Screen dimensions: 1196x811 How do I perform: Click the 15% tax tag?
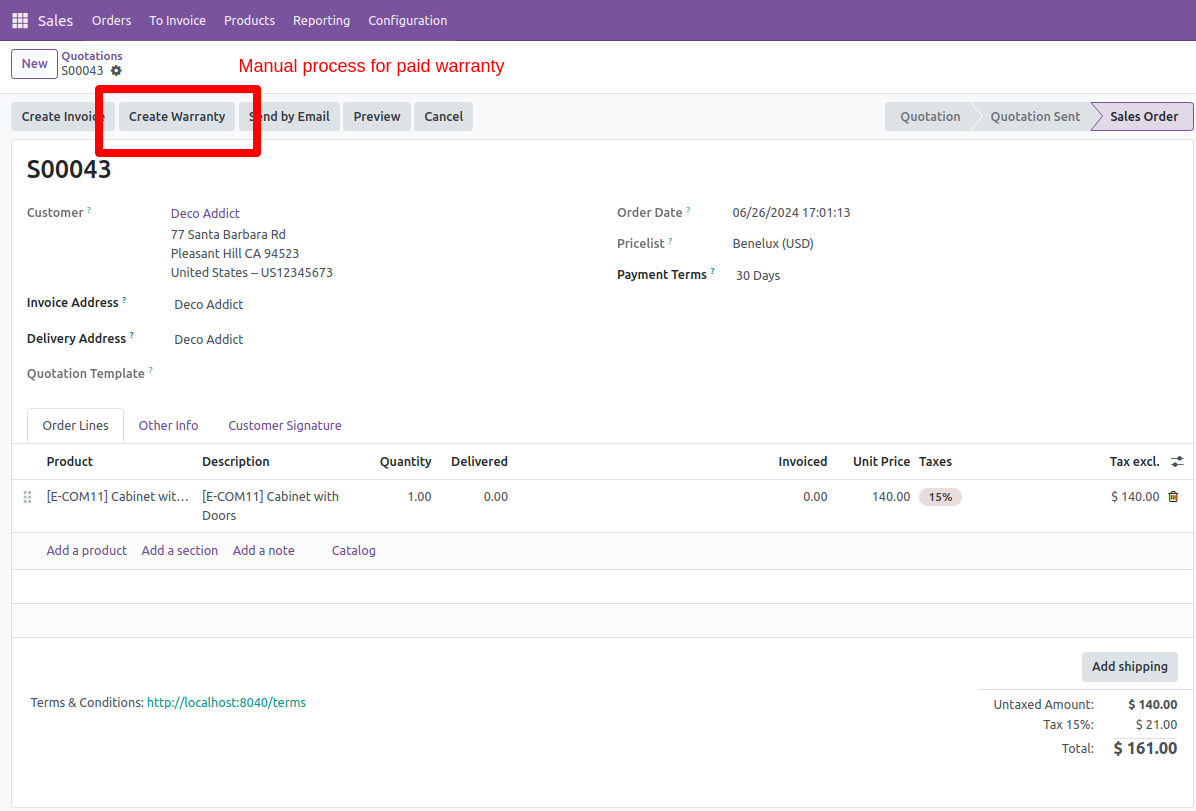940,496
